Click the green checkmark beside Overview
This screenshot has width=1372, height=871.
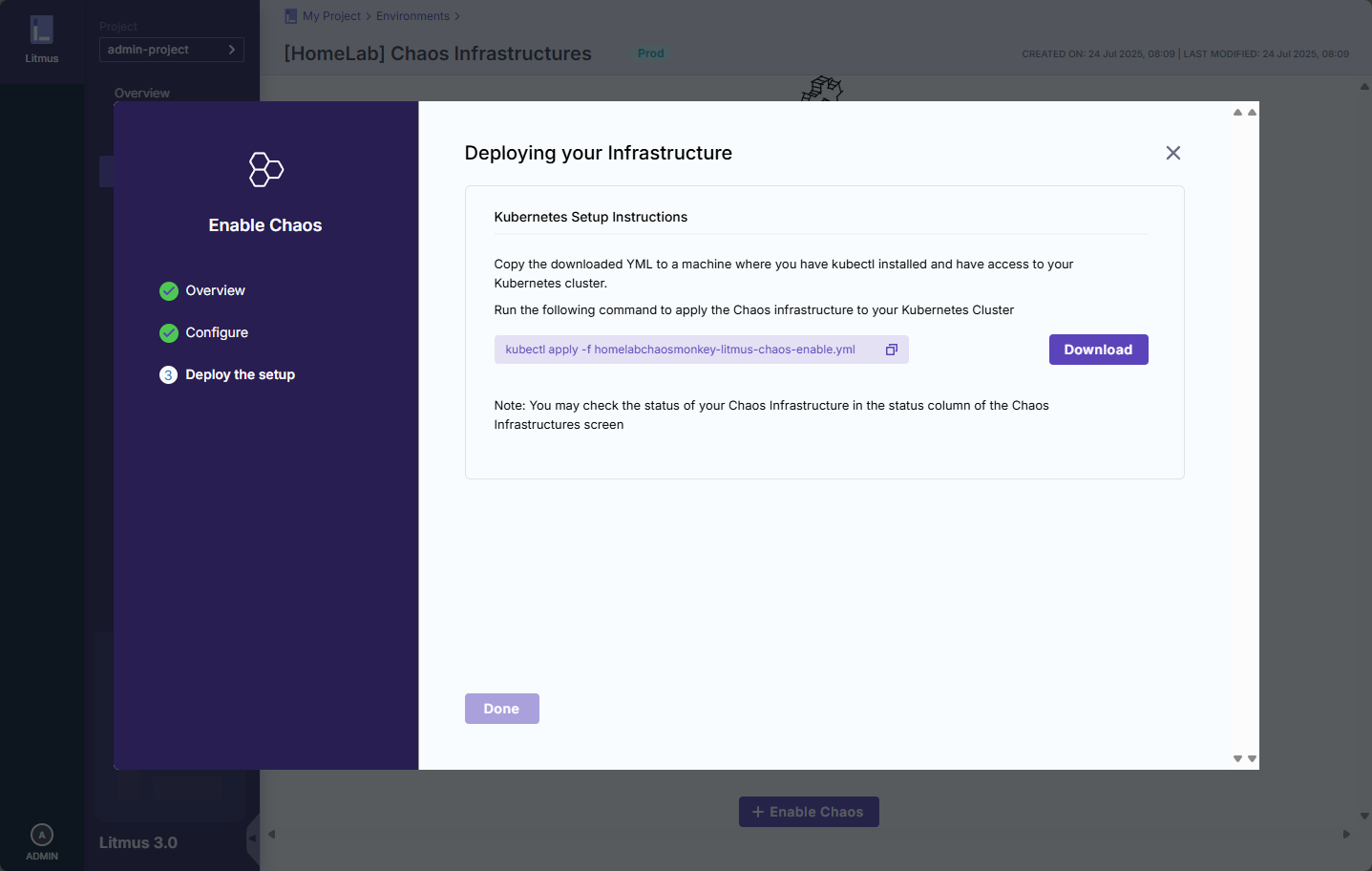click(x=169, y=291)
